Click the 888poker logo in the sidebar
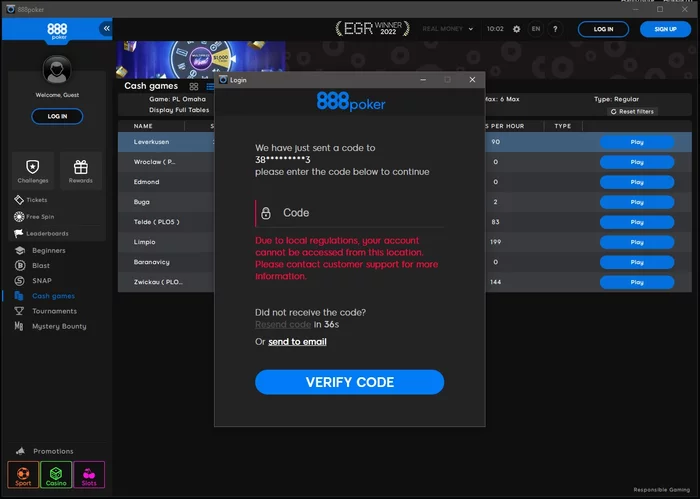The height and width of the screenshot is (499, 700). click(x=57, y=31)
